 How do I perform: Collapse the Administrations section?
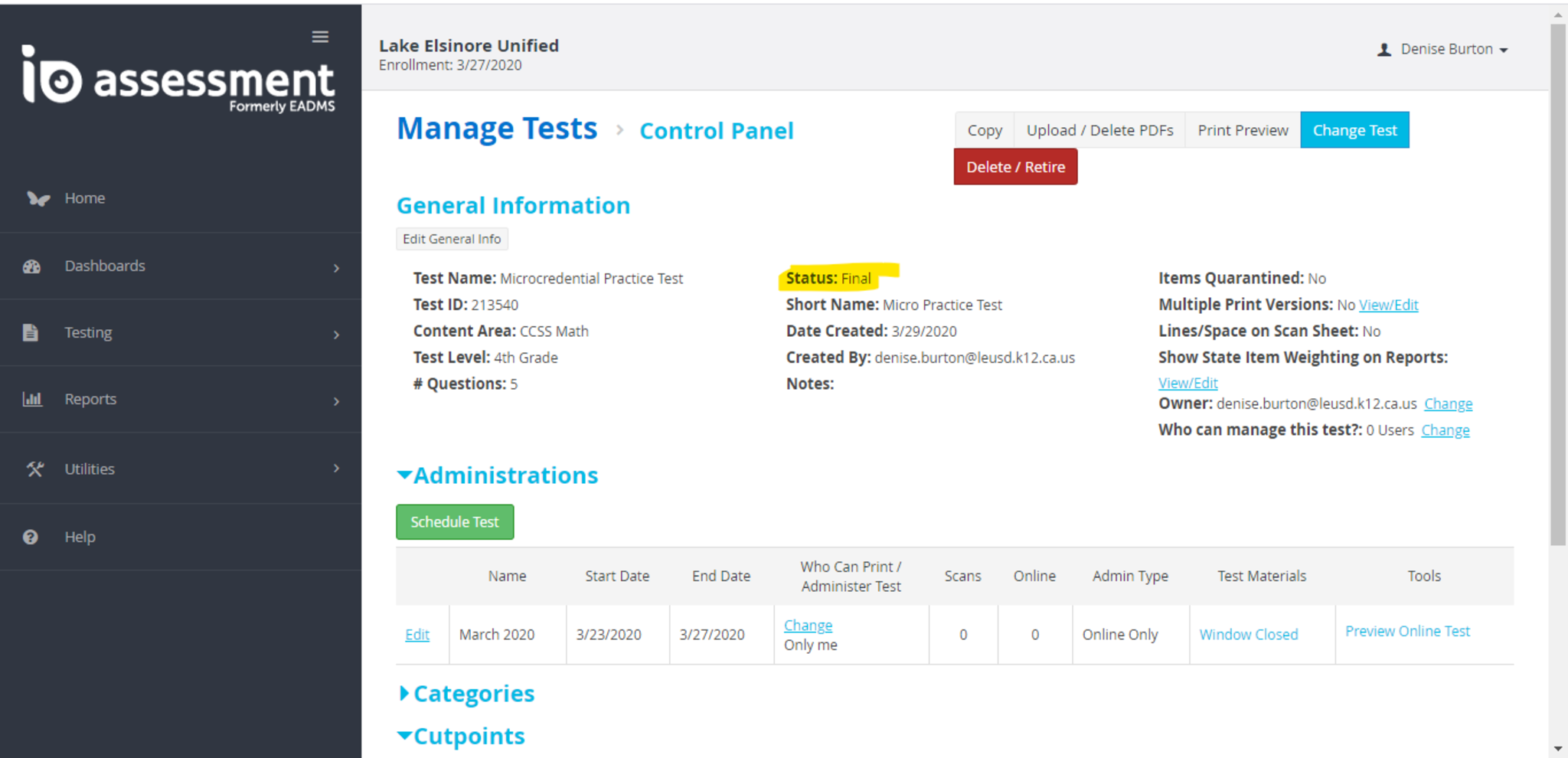404,475
